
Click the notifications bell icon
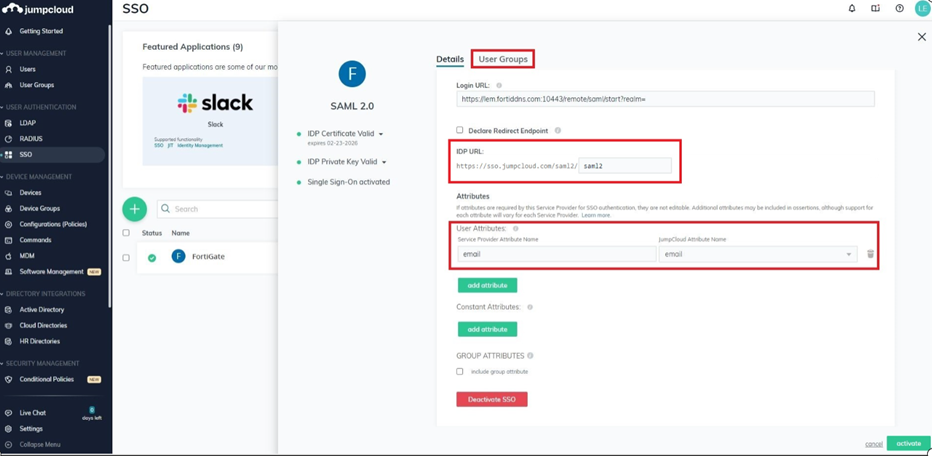pos(852,9)
